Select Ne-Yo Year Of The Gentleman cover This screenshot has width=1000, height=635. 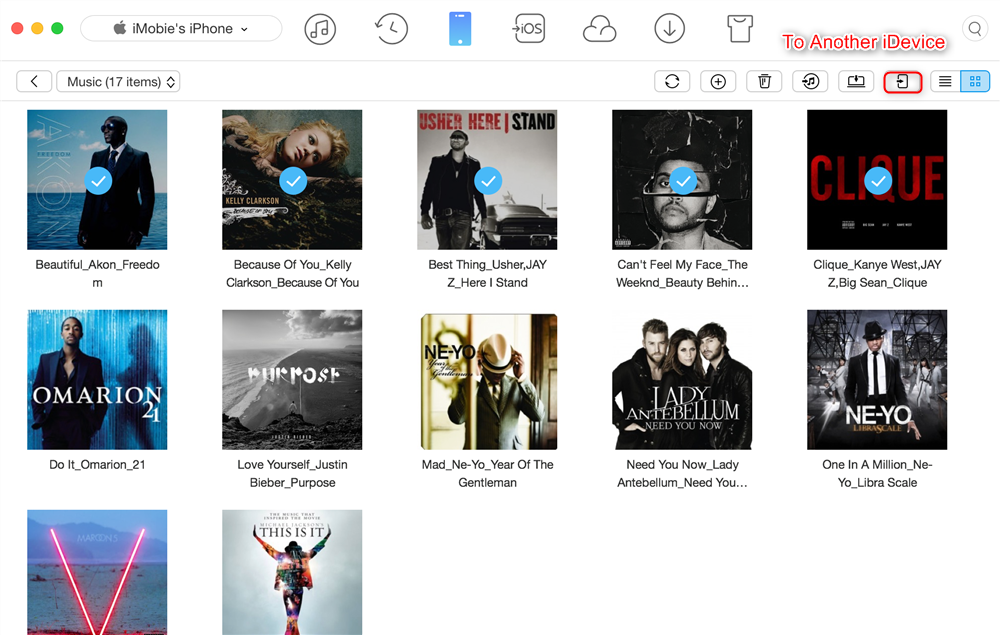(489, 381)
